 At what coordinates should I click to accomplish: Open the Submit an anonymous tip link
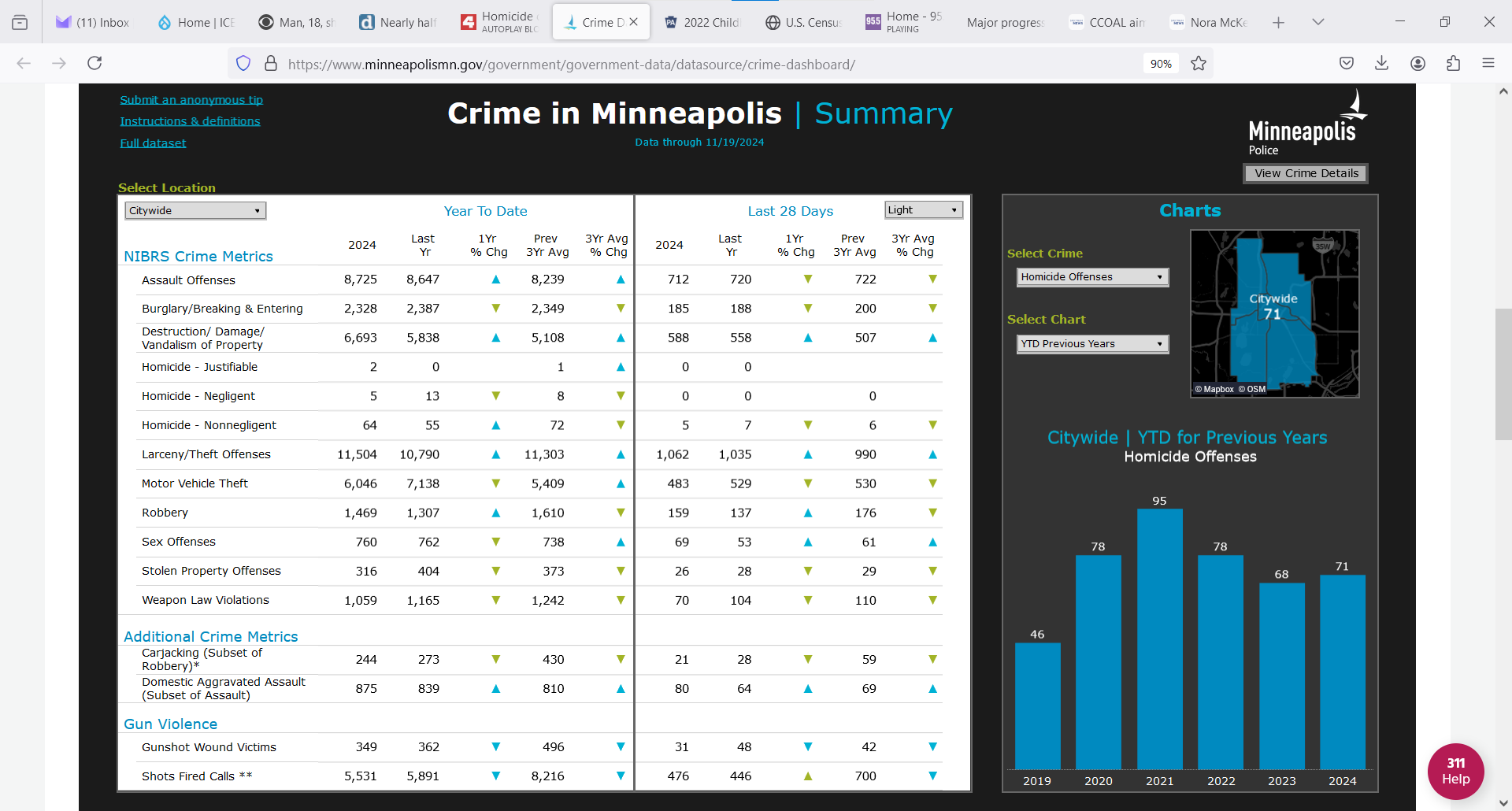(x=191, y=100)
